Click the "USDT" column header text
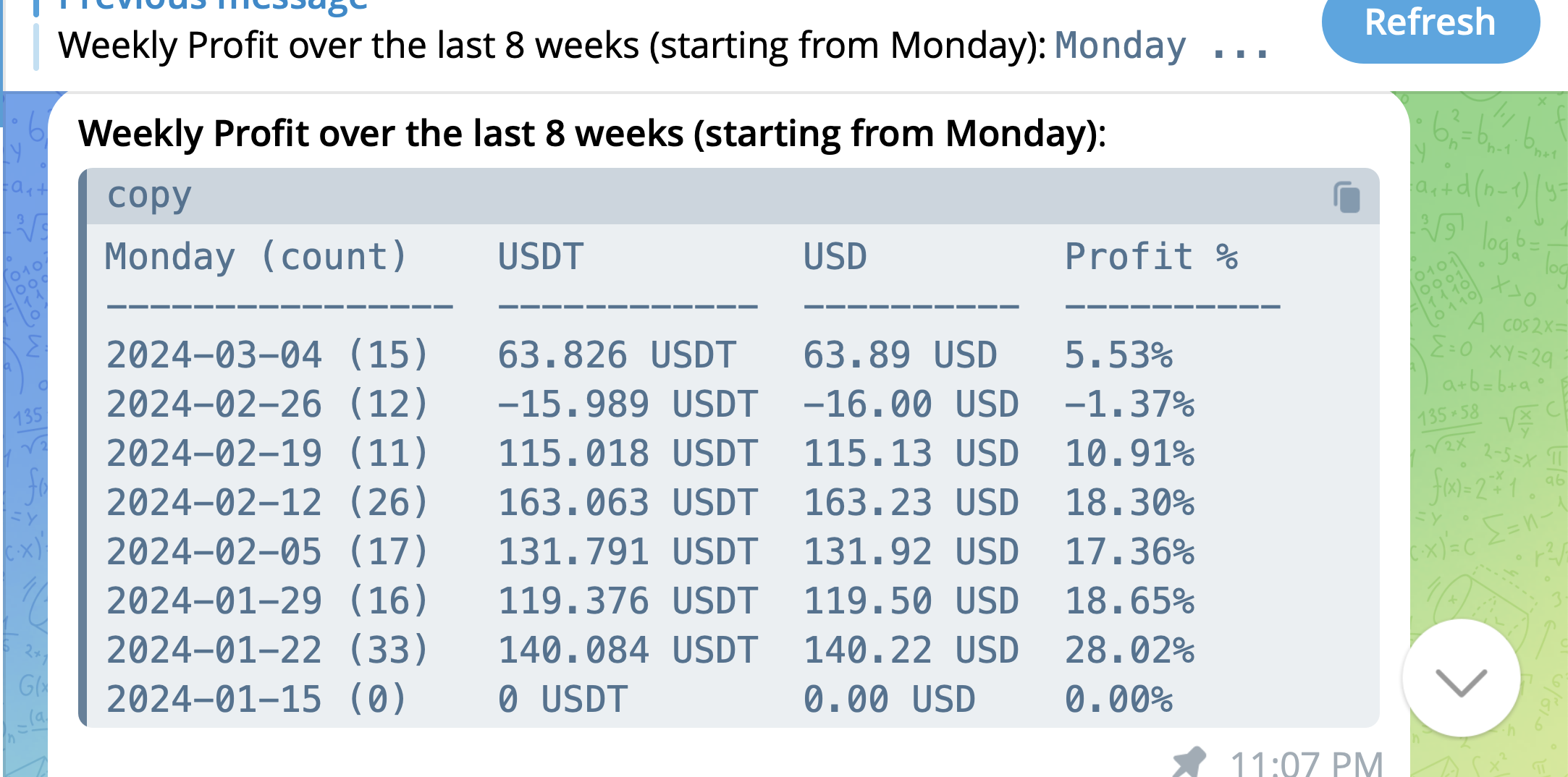Screen dimensions: 1568x777 click(x=541, y=257)
